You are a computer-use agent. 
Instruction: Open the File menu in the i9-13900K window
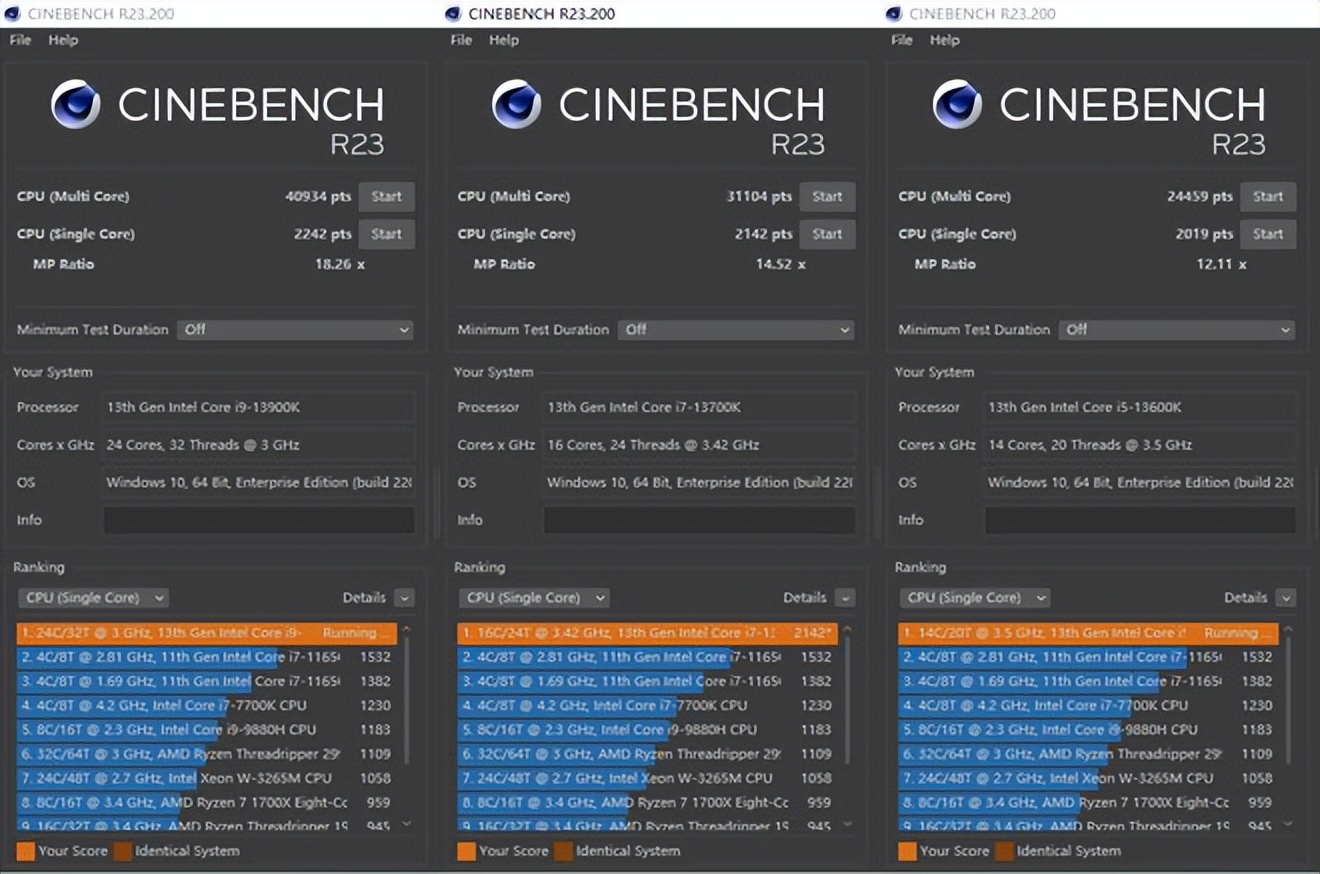20,40
